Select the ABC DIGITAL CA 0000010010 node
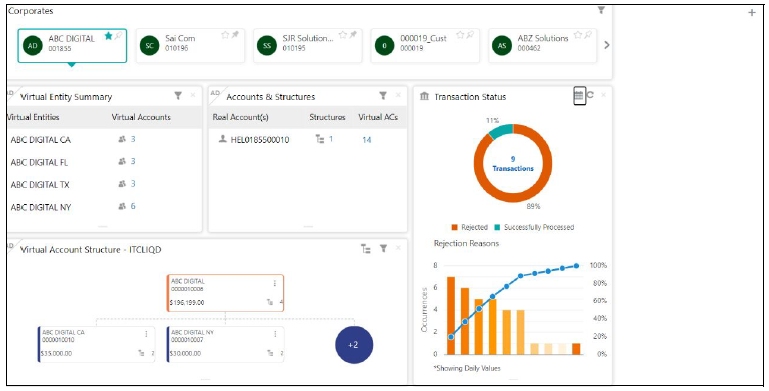The image size is (769, 391). 96,344
